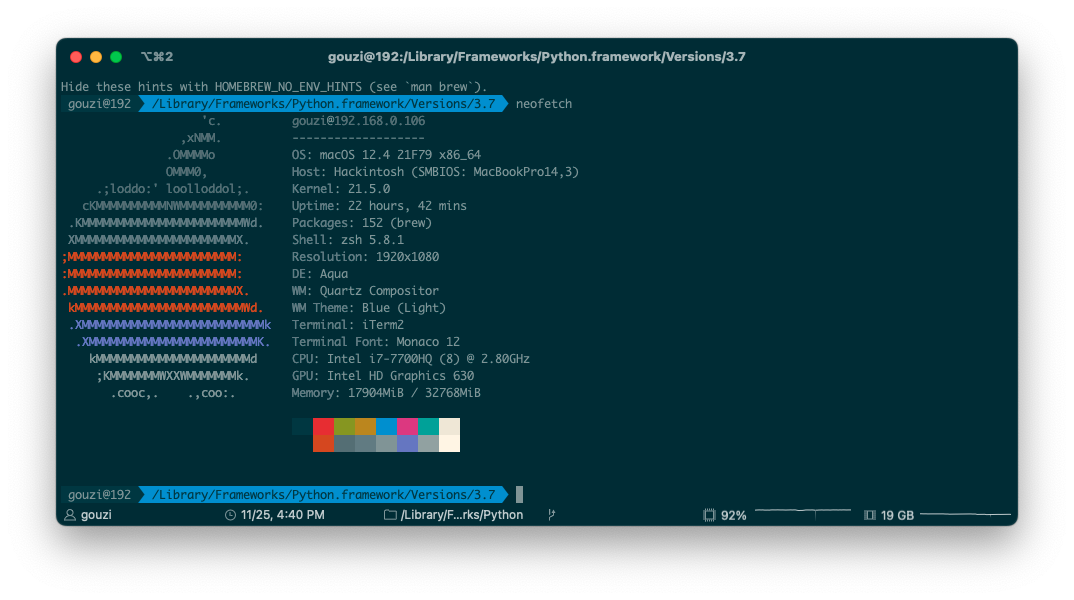Click the memory usage graph in the status bar

point(966,514)
